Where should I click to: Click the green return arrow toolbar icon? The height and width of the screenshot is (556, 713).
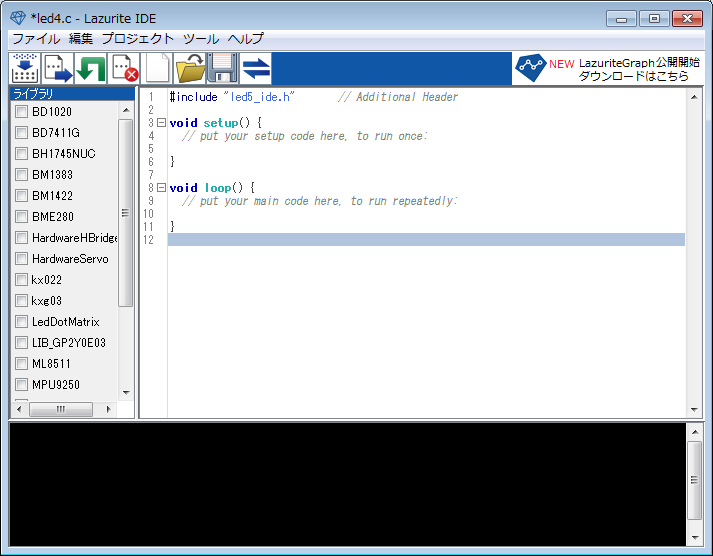pos(90,68)
